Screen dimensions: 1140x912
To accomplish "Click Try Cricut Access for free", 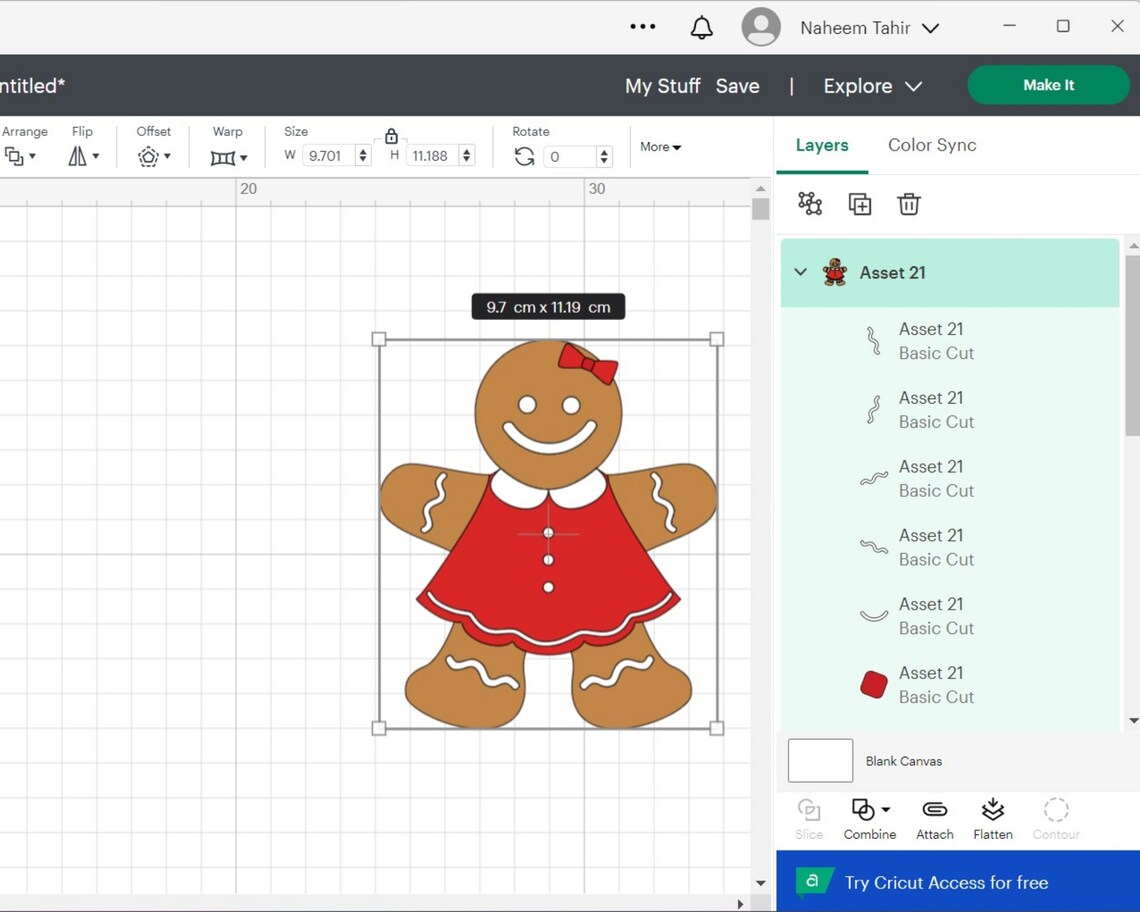I will click(946, 882).
